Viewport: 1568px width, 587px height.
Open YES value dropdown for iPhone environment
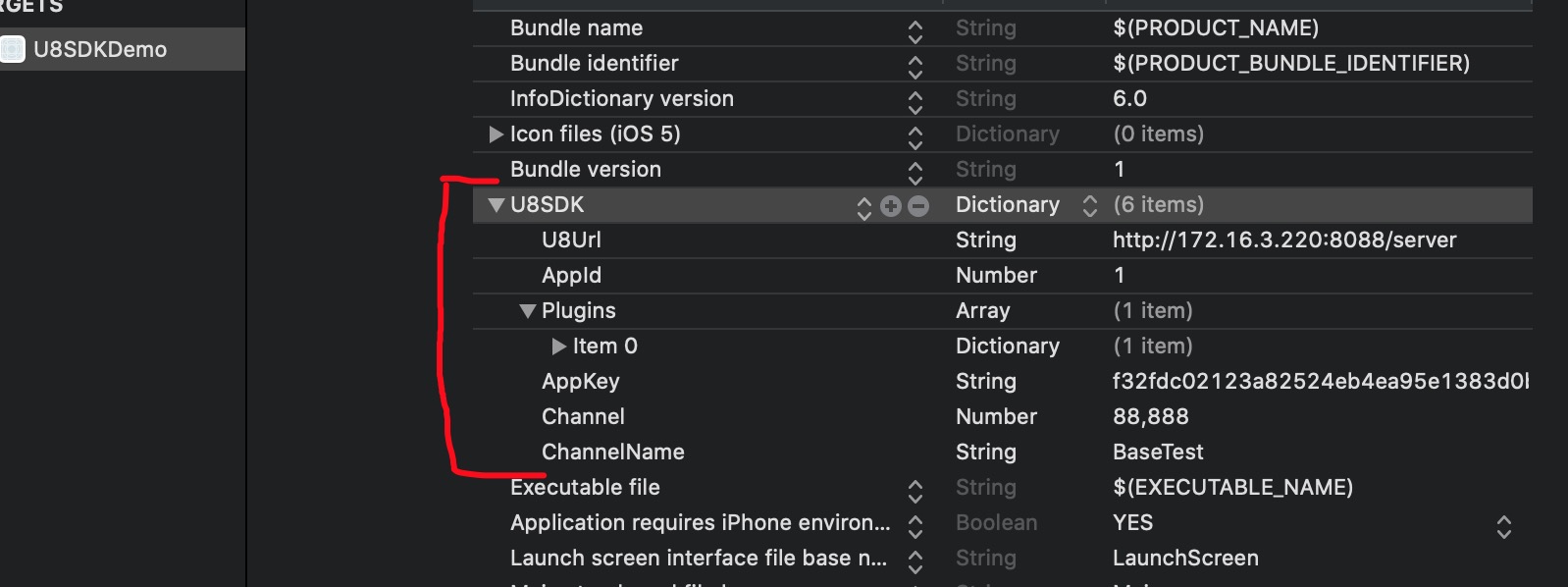coord(1504,527)
